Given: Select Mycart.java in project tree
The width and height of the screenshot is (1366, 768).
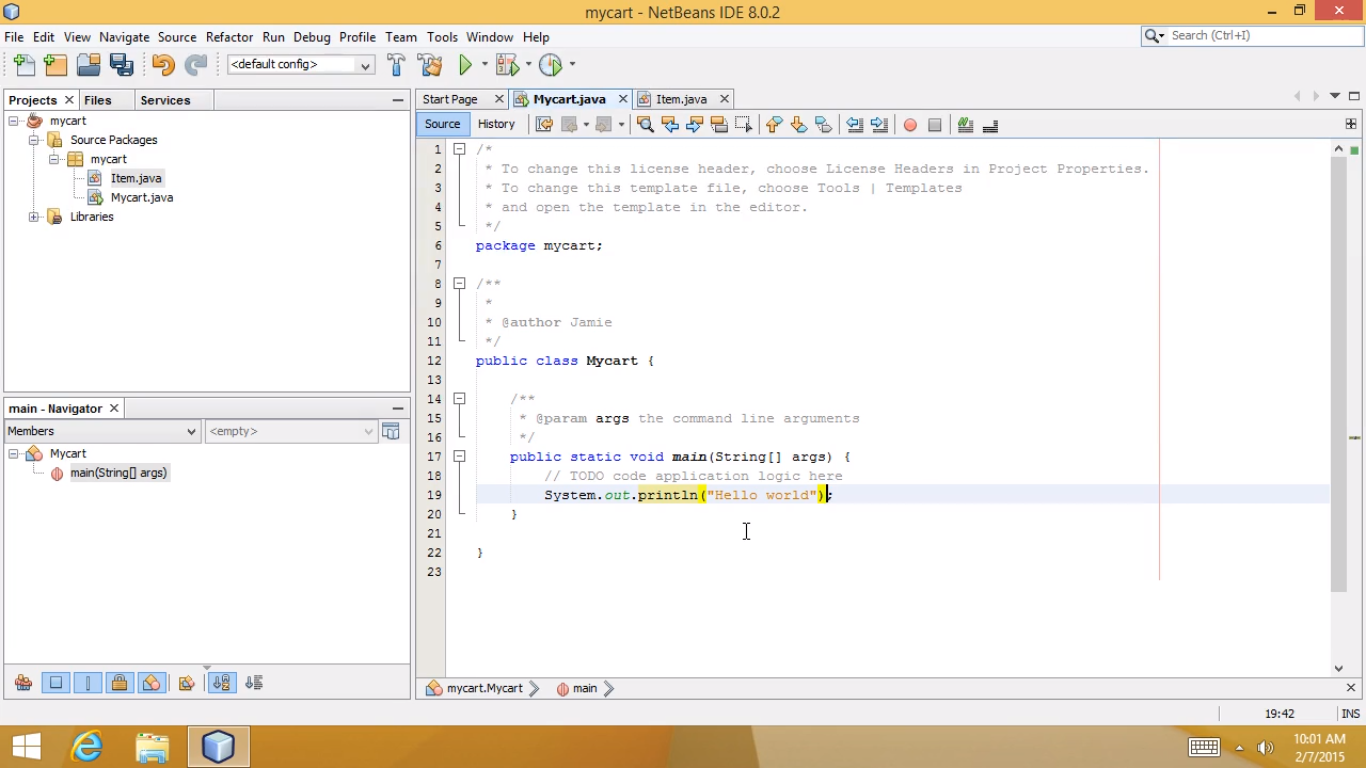Looking at the screenshot, I should (x=142, y=198).
